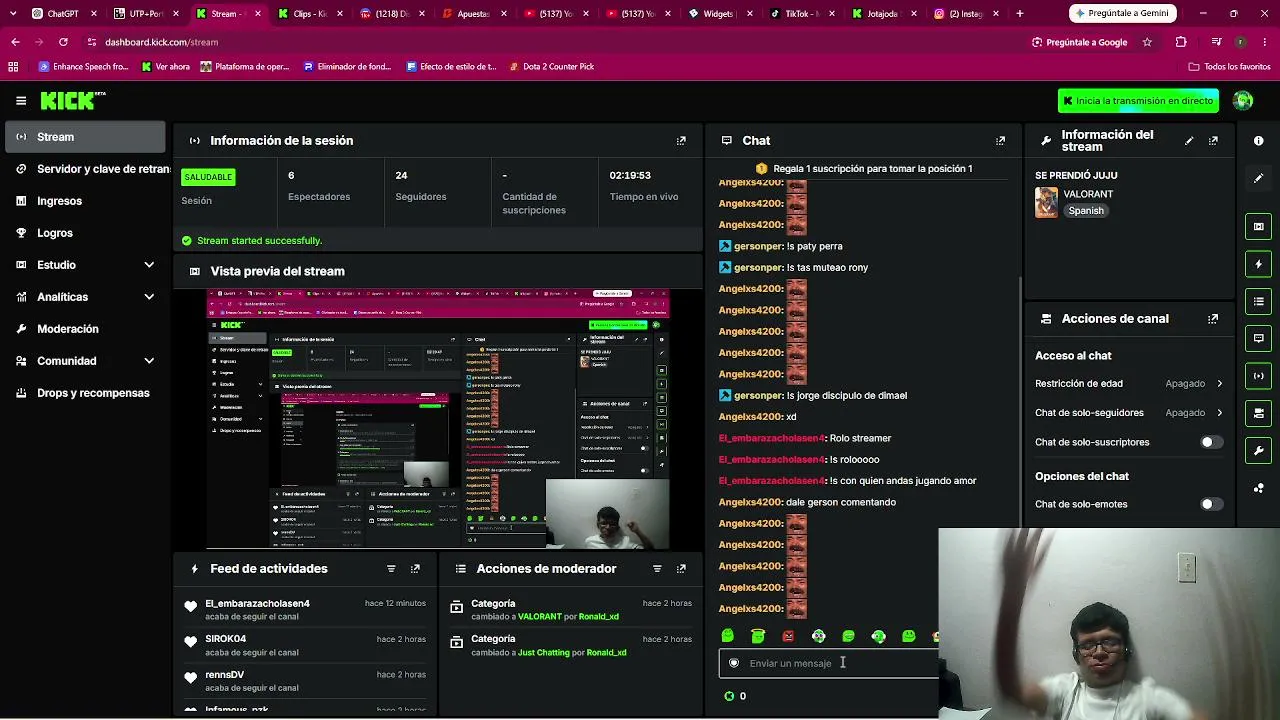The height and width of the screenshot is (720, 1280).
Task: Open emote picker inside message box
Action: (734, 663)
